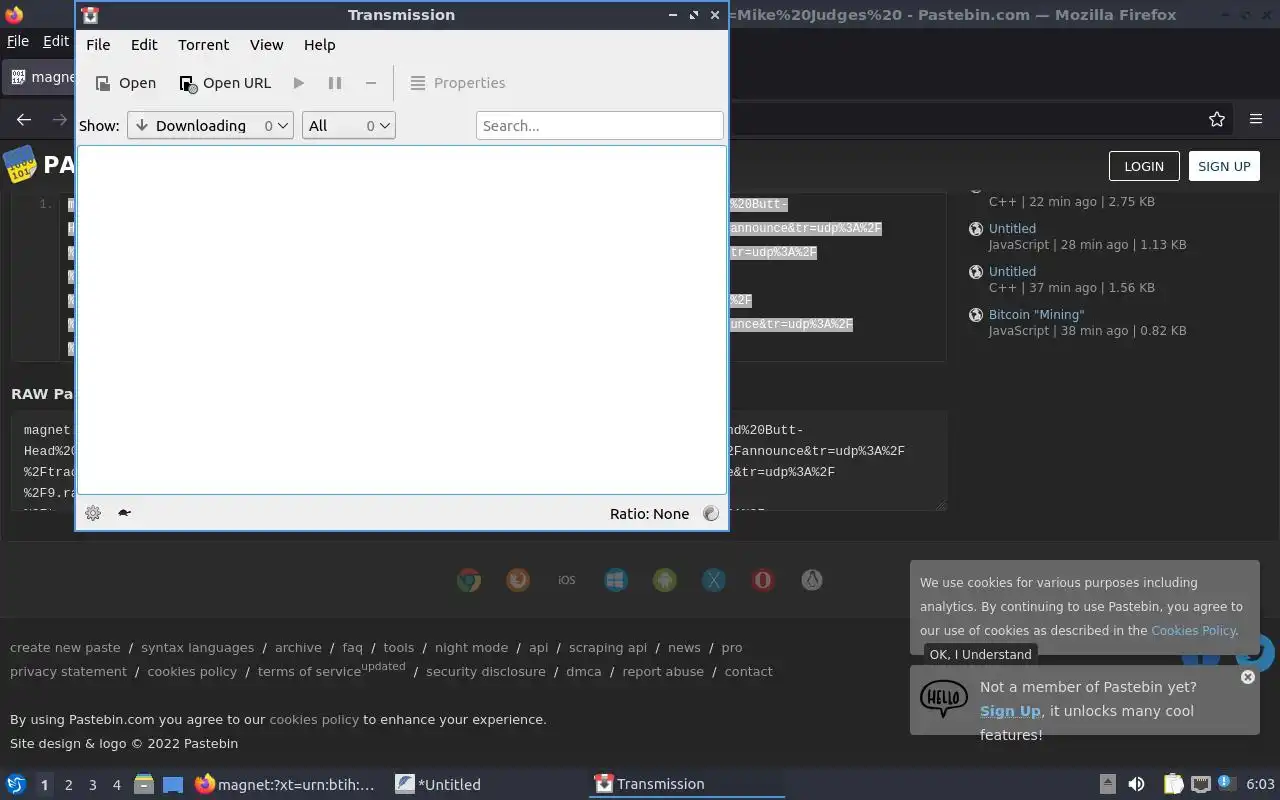The image size is (1280, 800).
Task: Click the macOS X app icon
Action: coord(714,580)
